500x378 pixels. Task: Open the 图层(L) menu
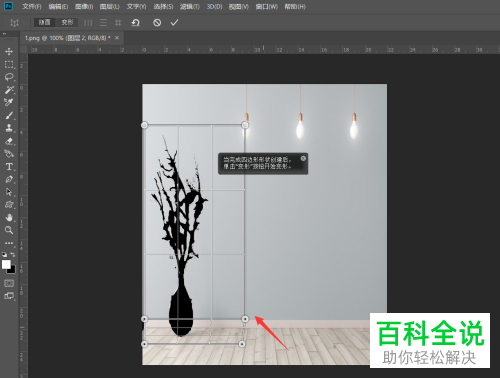110,6
